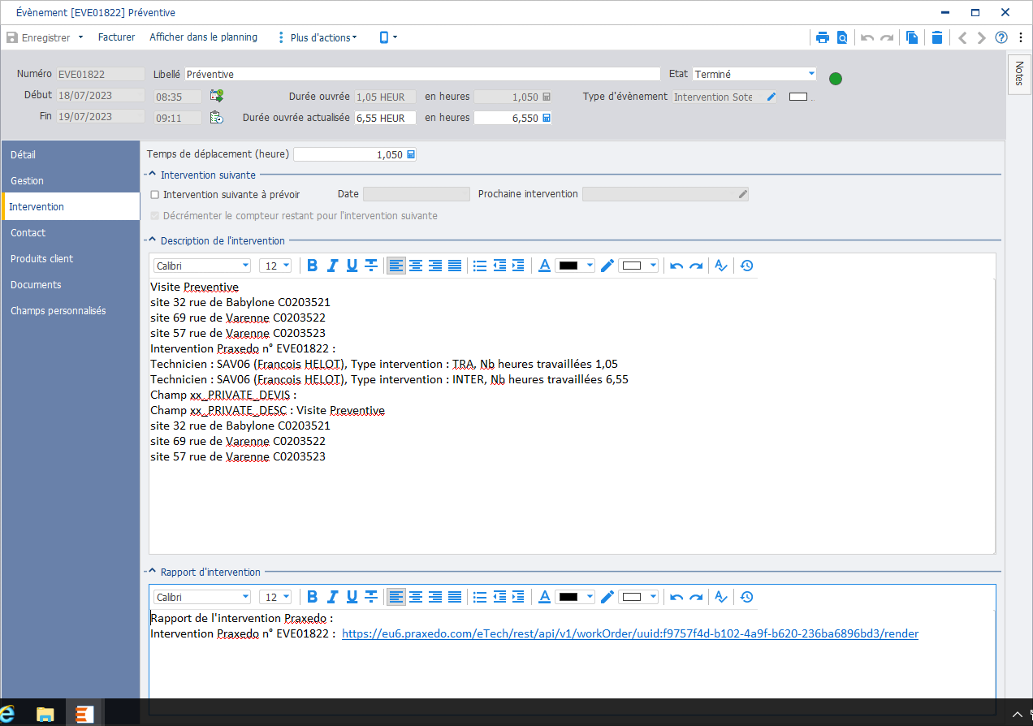Go to next record arrow
Viewport: 1033px width, 726px height.
point(982,38)
